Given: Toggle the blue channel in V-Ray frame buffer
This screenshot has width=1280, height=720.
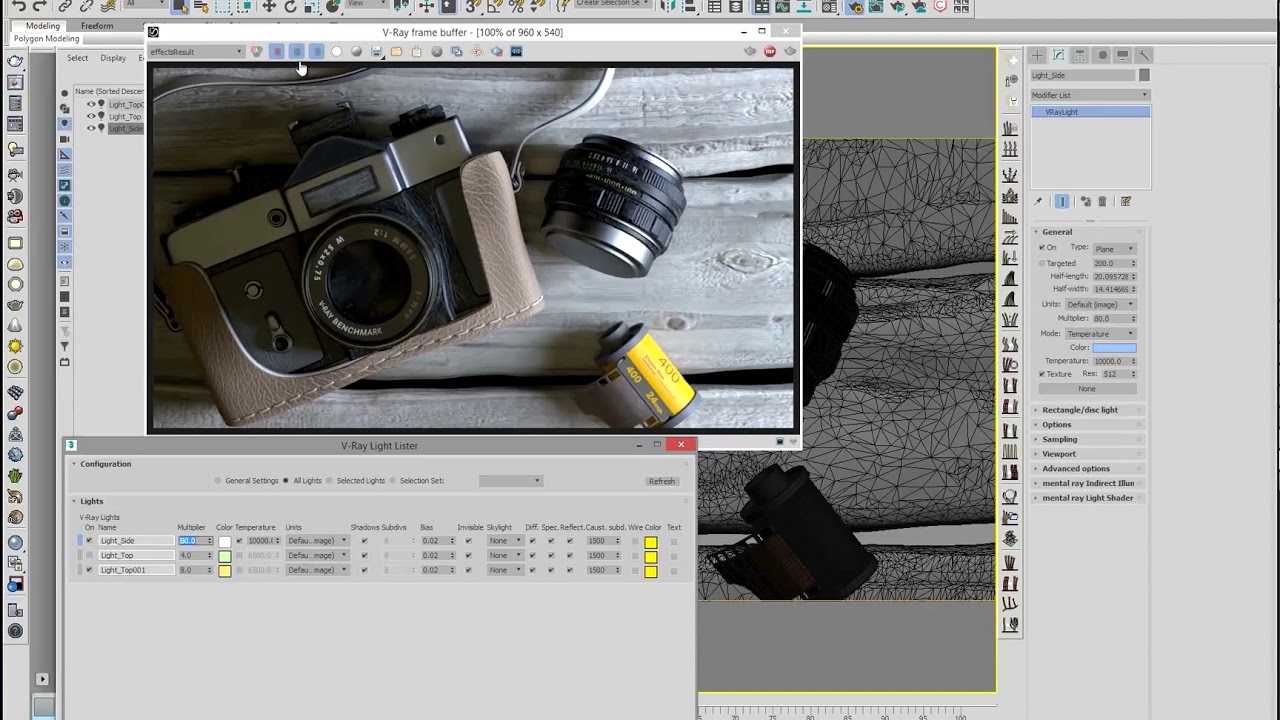Looking at the screenshot, I should click(317, 51).
